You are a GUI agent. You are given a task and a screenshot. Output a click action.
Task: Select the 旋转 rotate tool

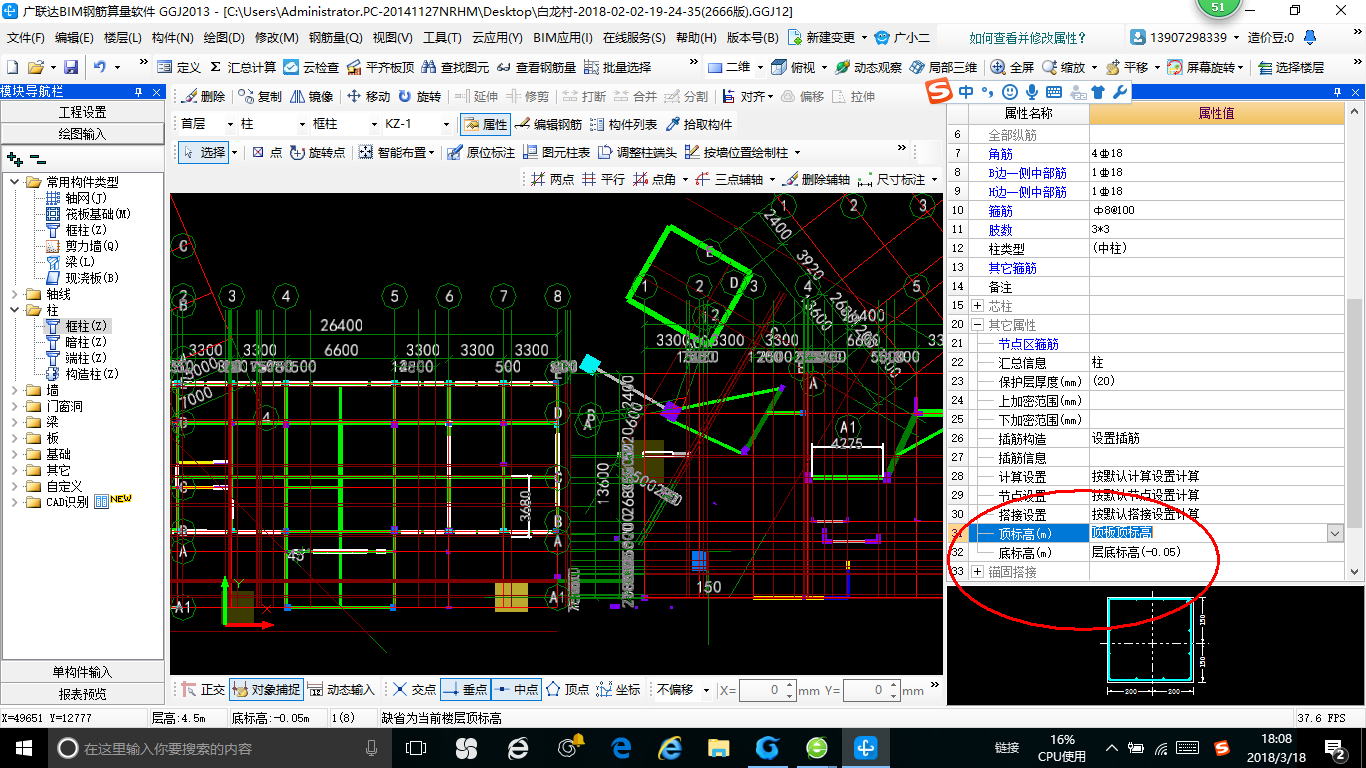pos(419,97)
